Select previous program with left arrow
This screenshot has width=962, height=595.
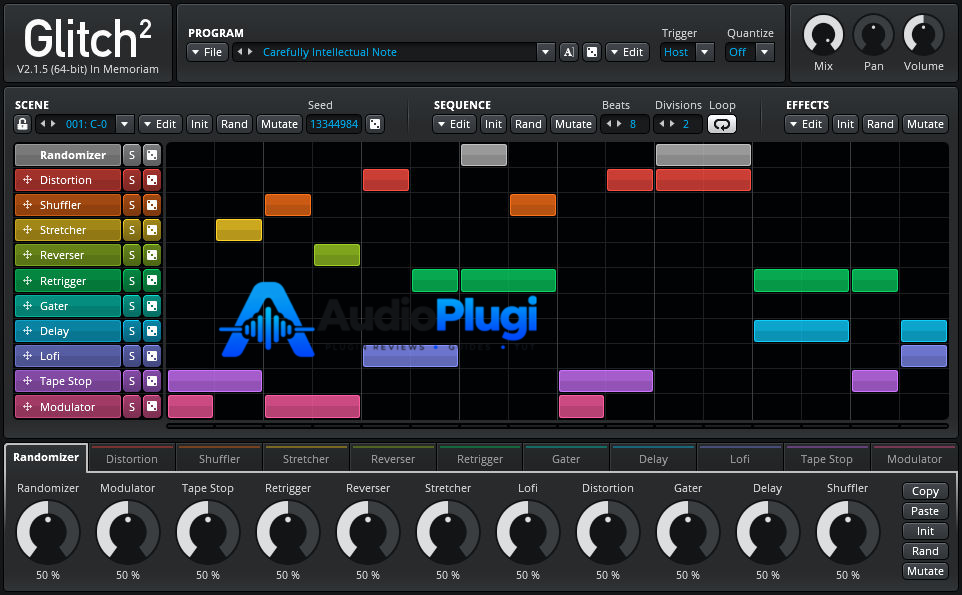(x=240, y=52)
